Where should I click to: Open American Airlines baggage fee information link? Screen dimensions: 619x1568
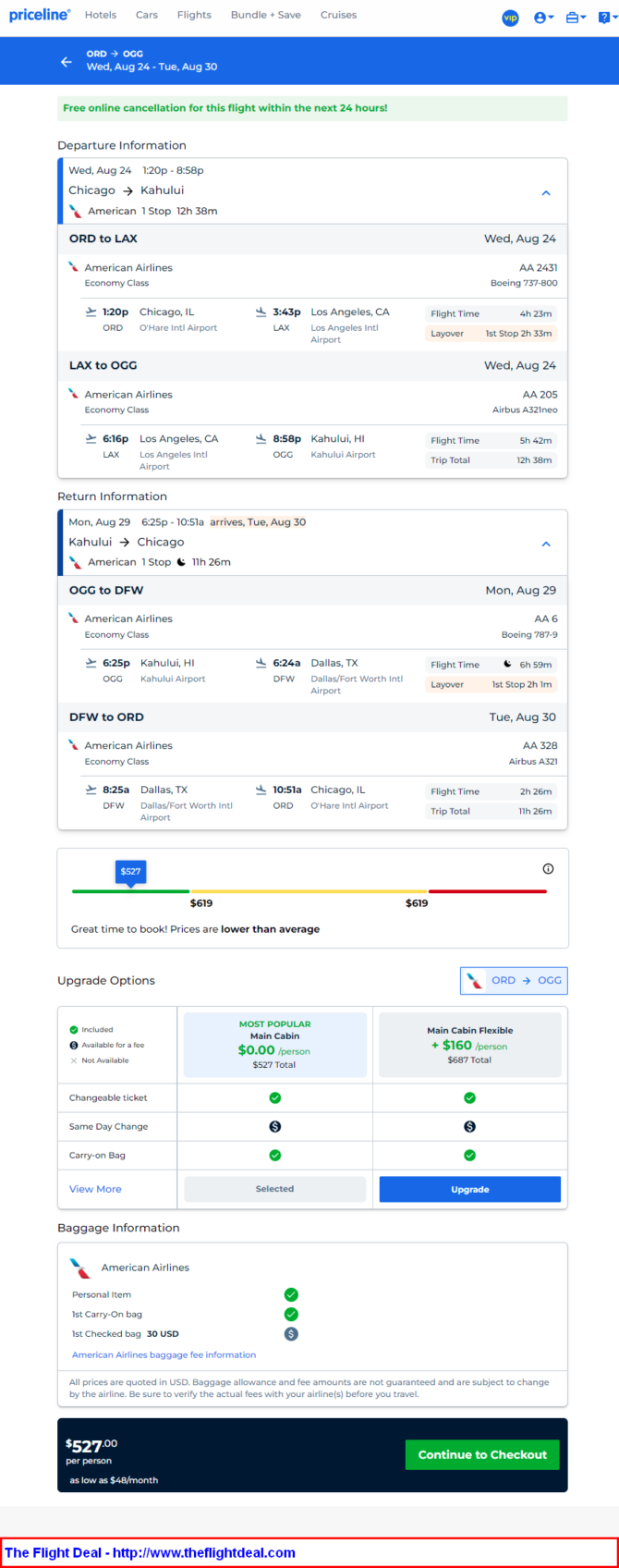point(164,1354)
